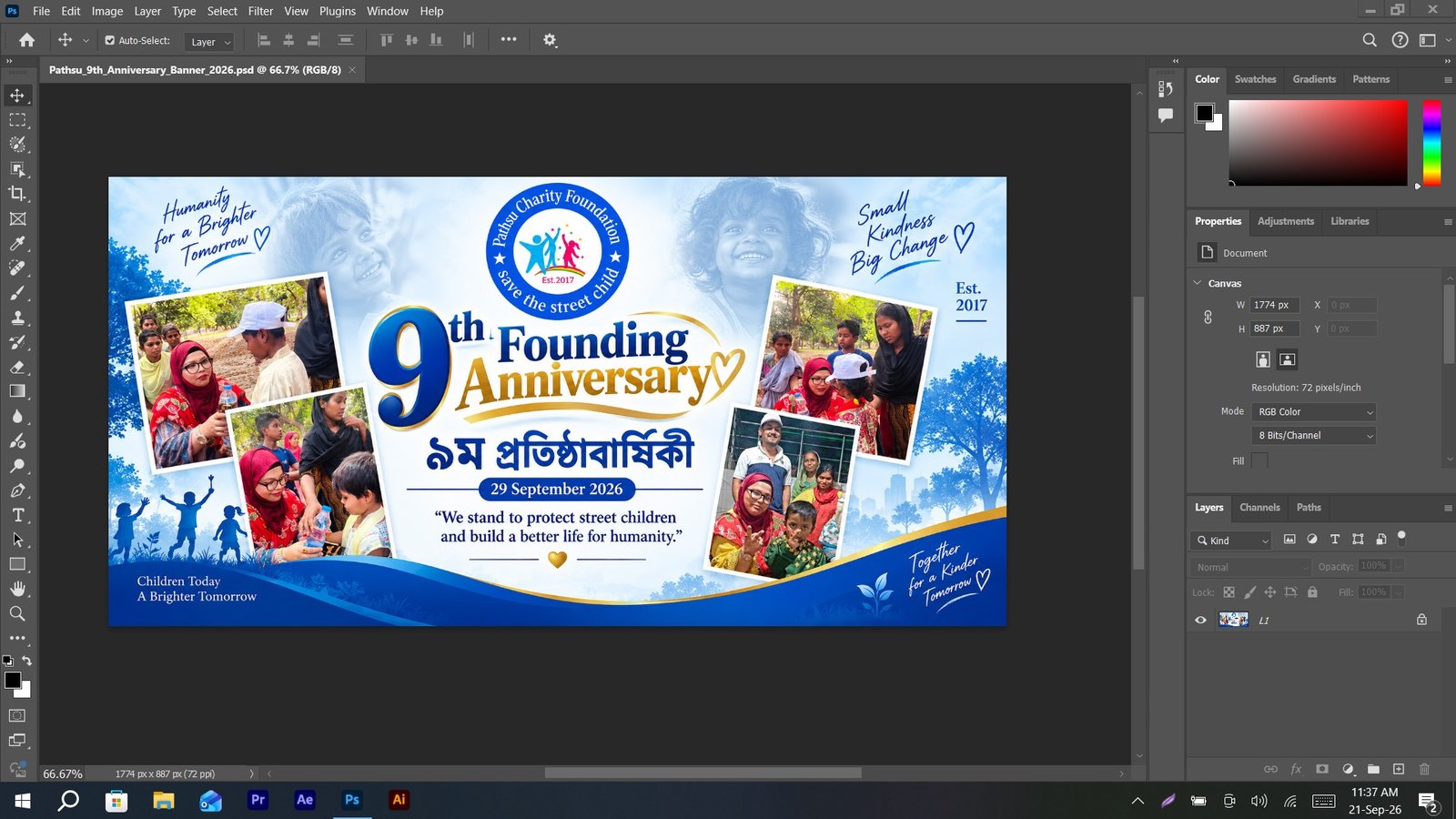Open the 8 Bits/Channel dropdown
Screen dimensions: 1456x819
[1314, 436]
